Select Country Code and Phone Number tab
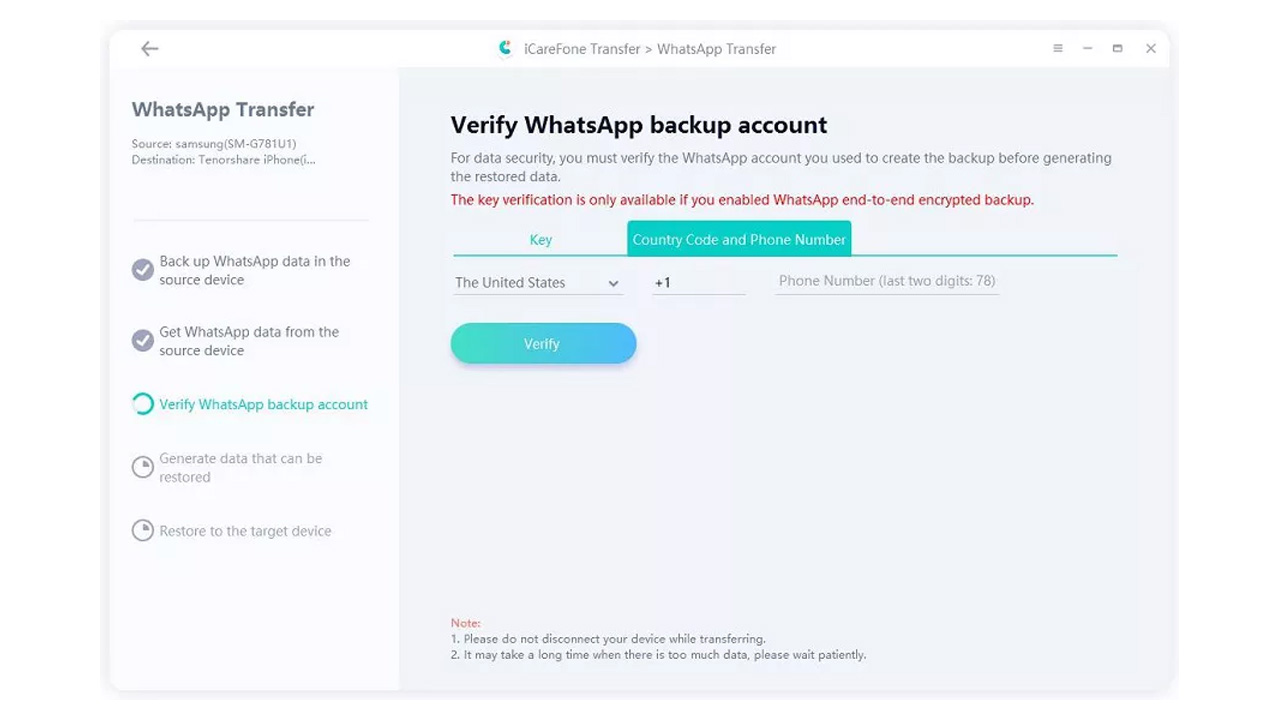Image resolution: width=1280 pixels, height=720 pixels. click(x=739, y=239)
